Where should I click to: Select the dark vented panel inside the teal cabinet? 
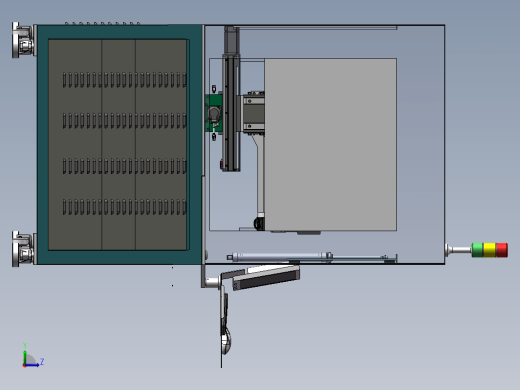(x=117, y=144)
